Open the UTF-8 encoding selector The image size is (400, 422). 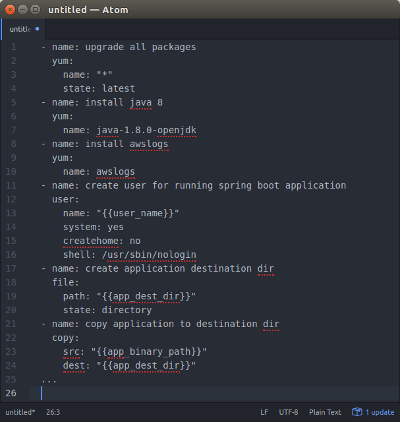[x=288, y=412]
